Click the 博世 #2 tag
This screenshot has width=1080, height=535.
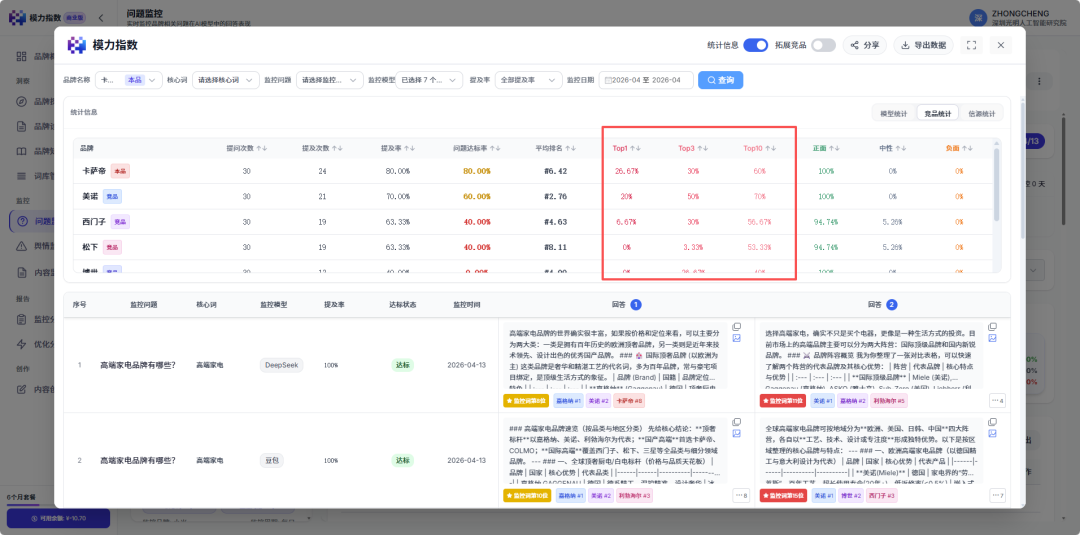pos(851,495)
